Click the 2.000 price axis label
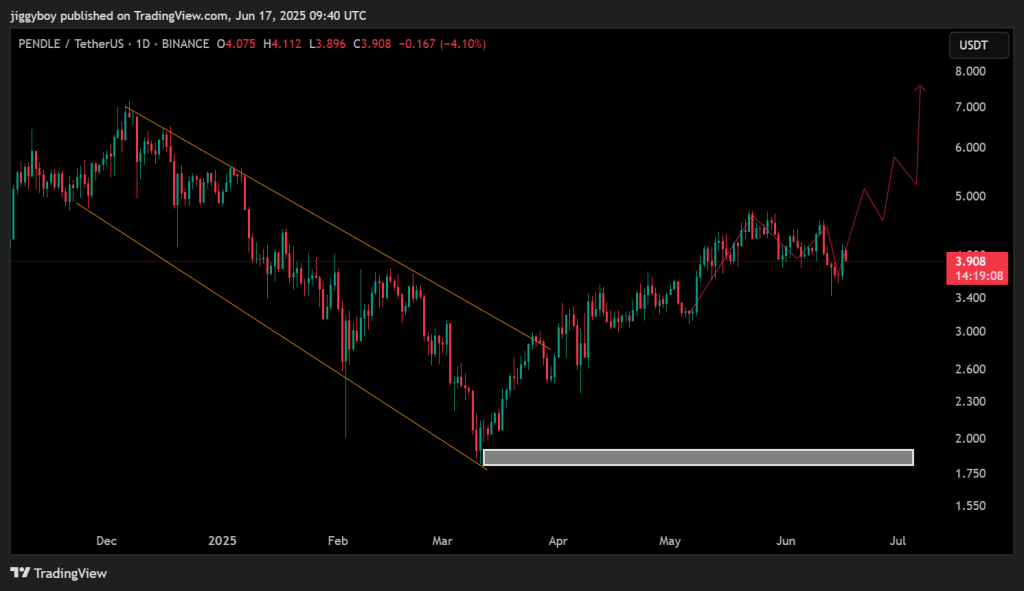1024x591 pixels. pos(970,438)
